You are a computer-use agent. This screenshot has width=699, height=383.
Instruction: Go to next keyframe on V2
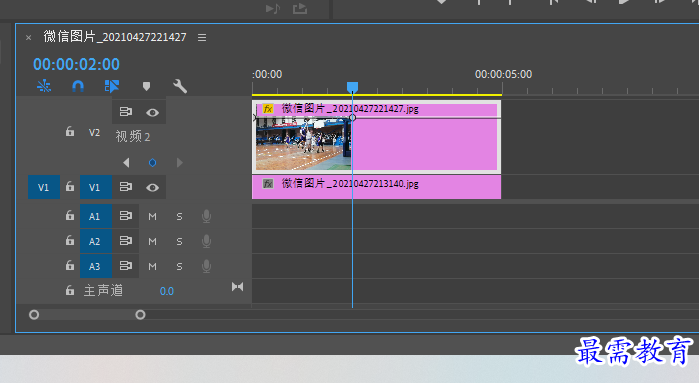[x=180, y=163]
